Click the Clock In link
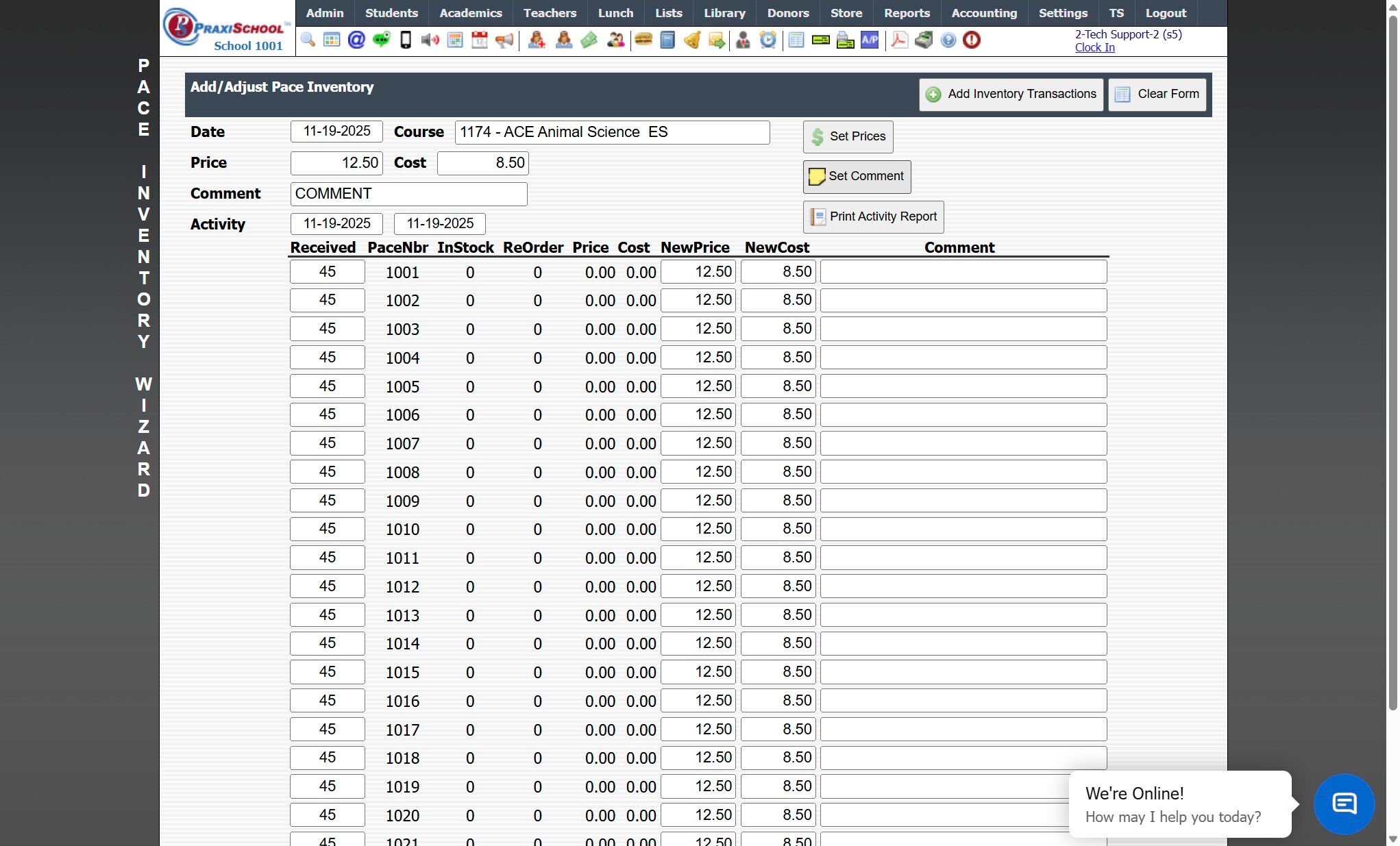1400x846 pixels. coord(1094,47)
